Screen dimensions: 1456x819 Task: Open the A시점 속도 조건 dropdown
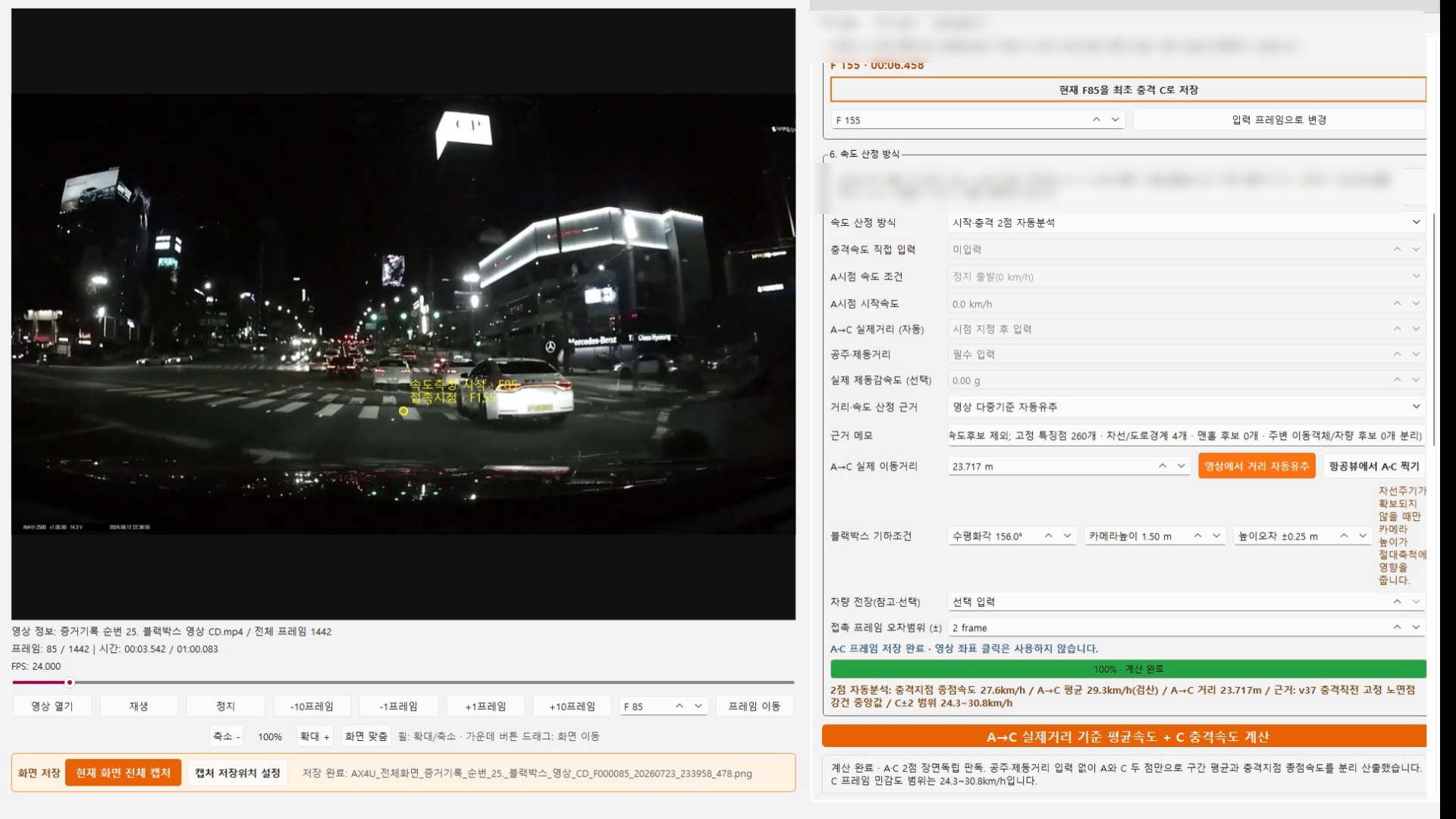1187,277
